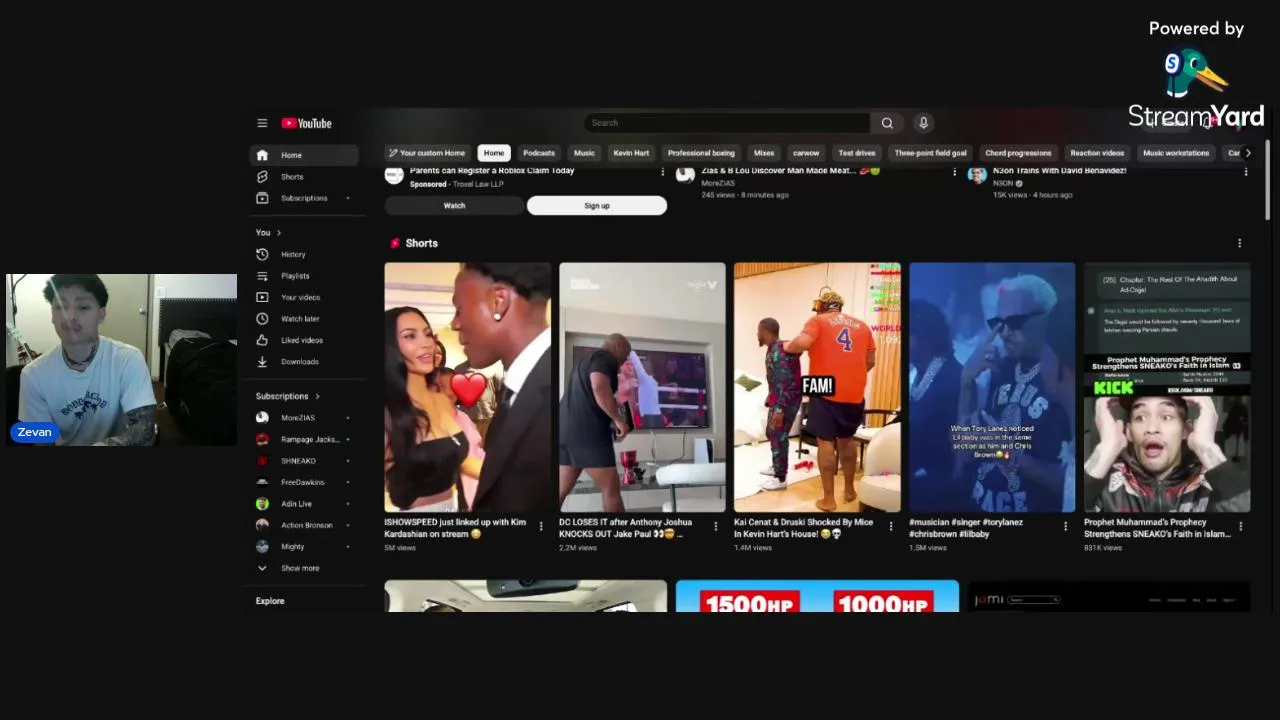Click the N3ON channel avatar beside video title
Image resolution: width=1280 pixels, height=720 pixels.
coord(977,175)
